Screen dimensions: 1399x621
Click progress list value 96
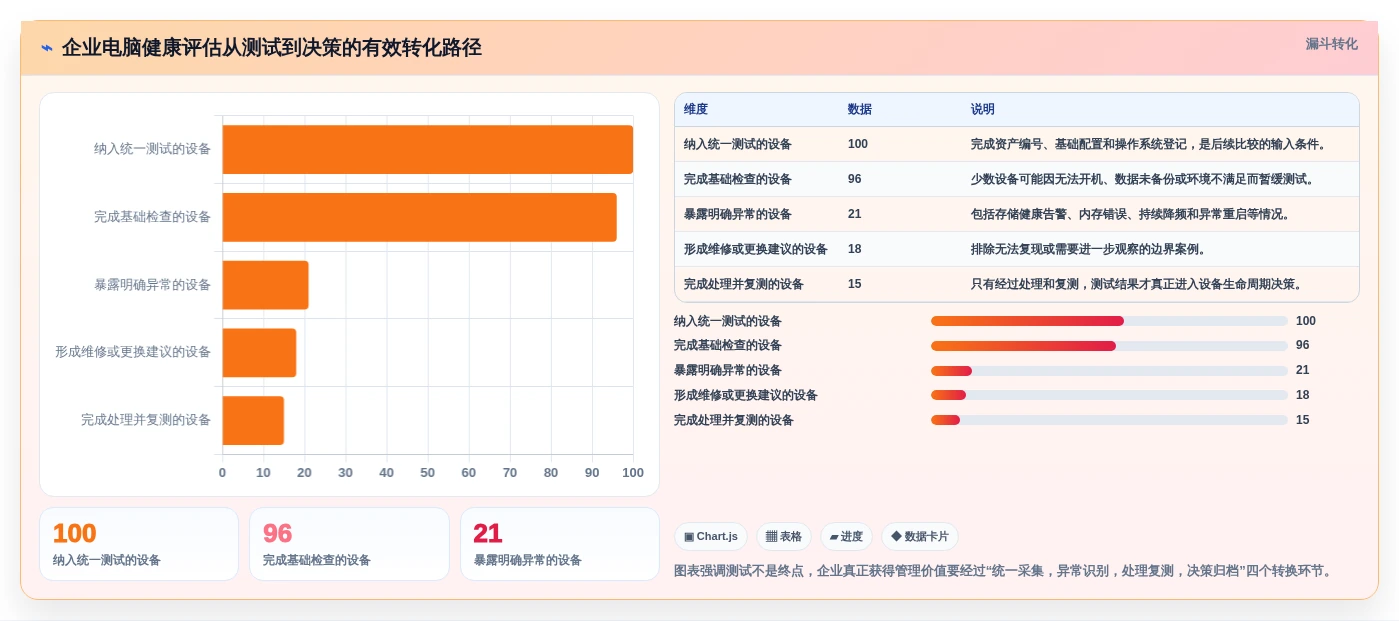pos(1303,346)
